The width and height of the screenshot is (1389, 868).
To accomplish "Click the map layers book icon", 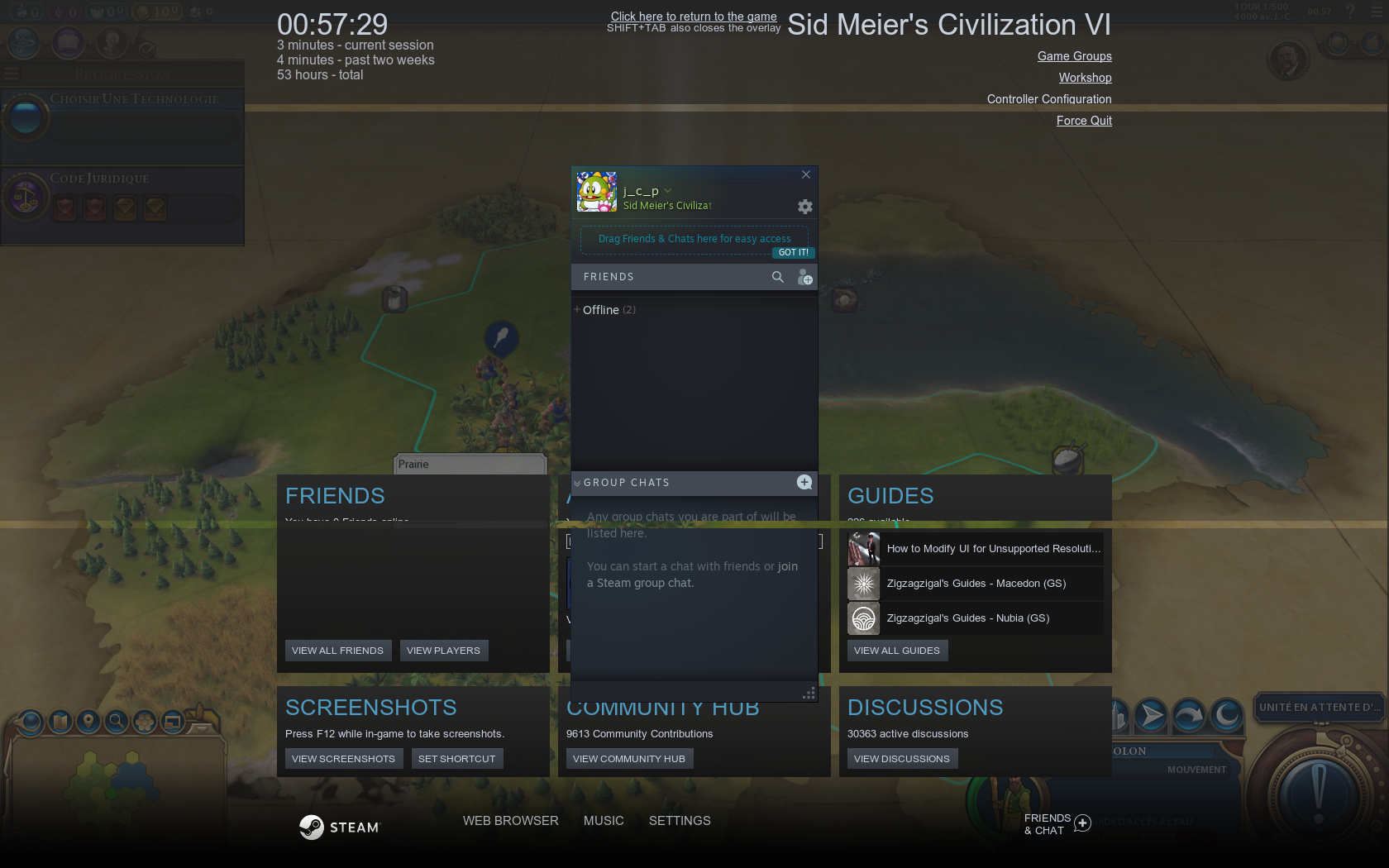I will click(60, 722).
